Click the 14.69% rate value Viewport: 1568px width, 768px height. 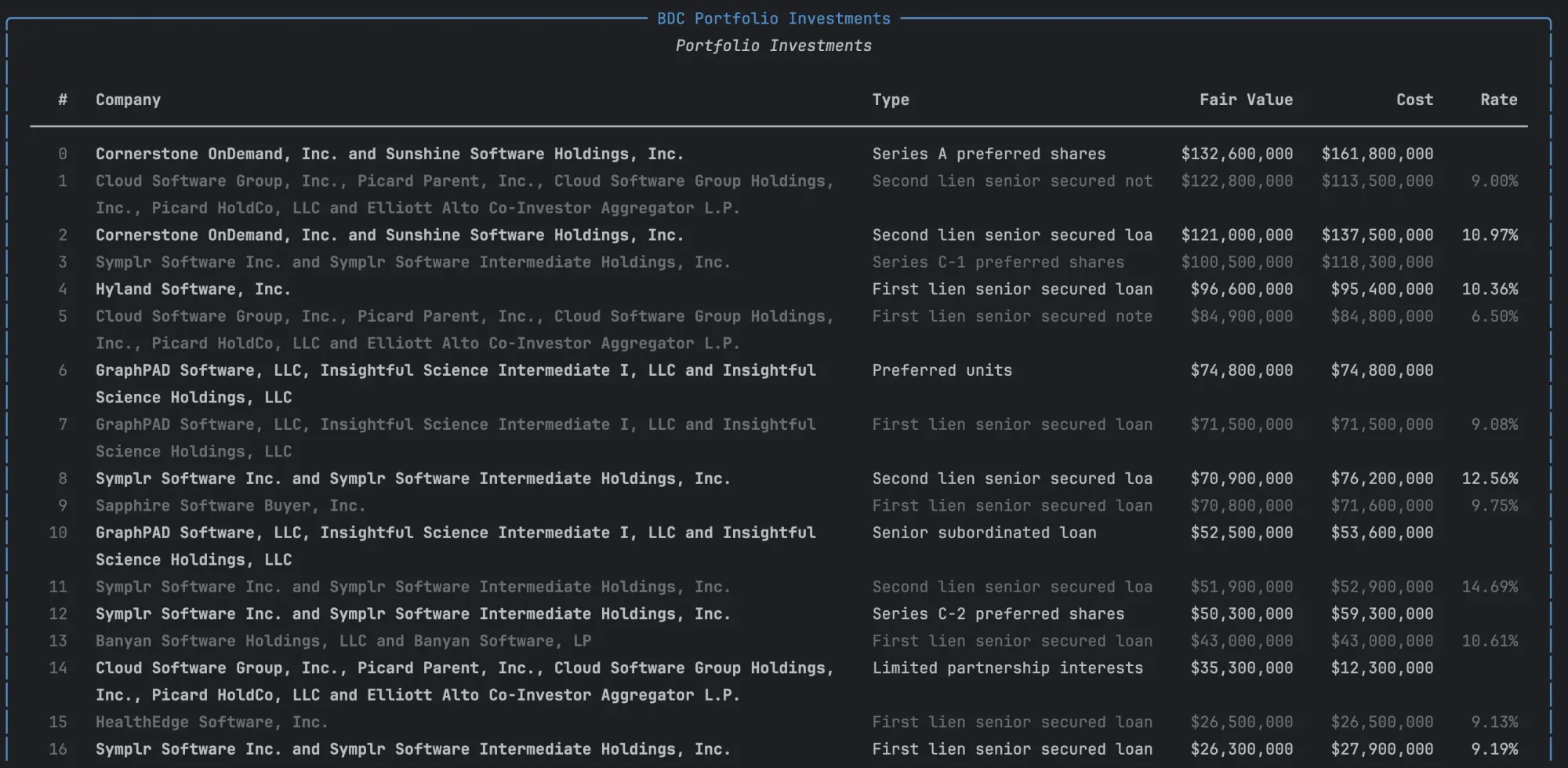click(1489, 587)
